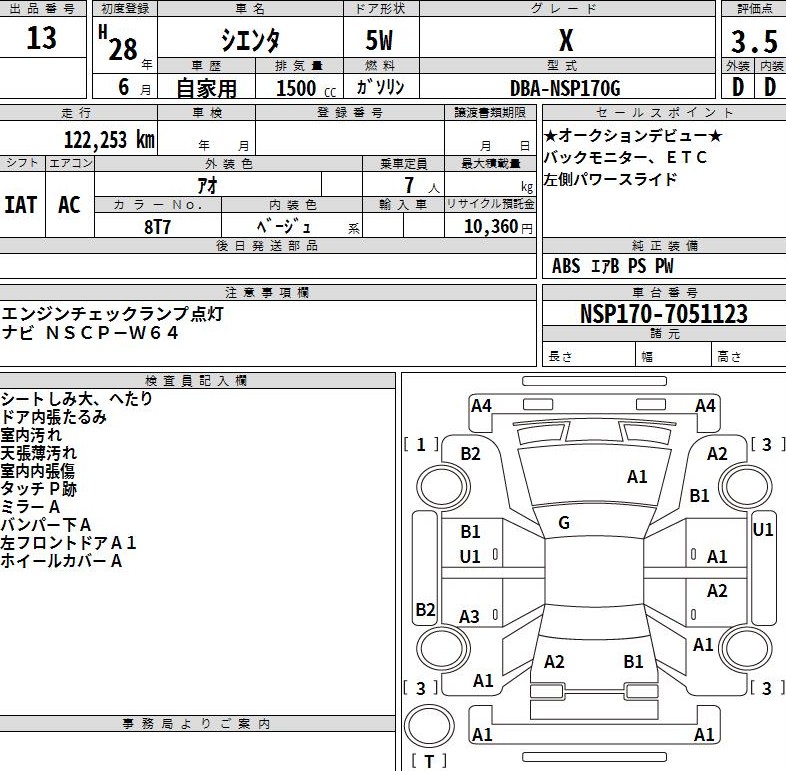
Task: Click the door type value 5W
Action: 379,40
